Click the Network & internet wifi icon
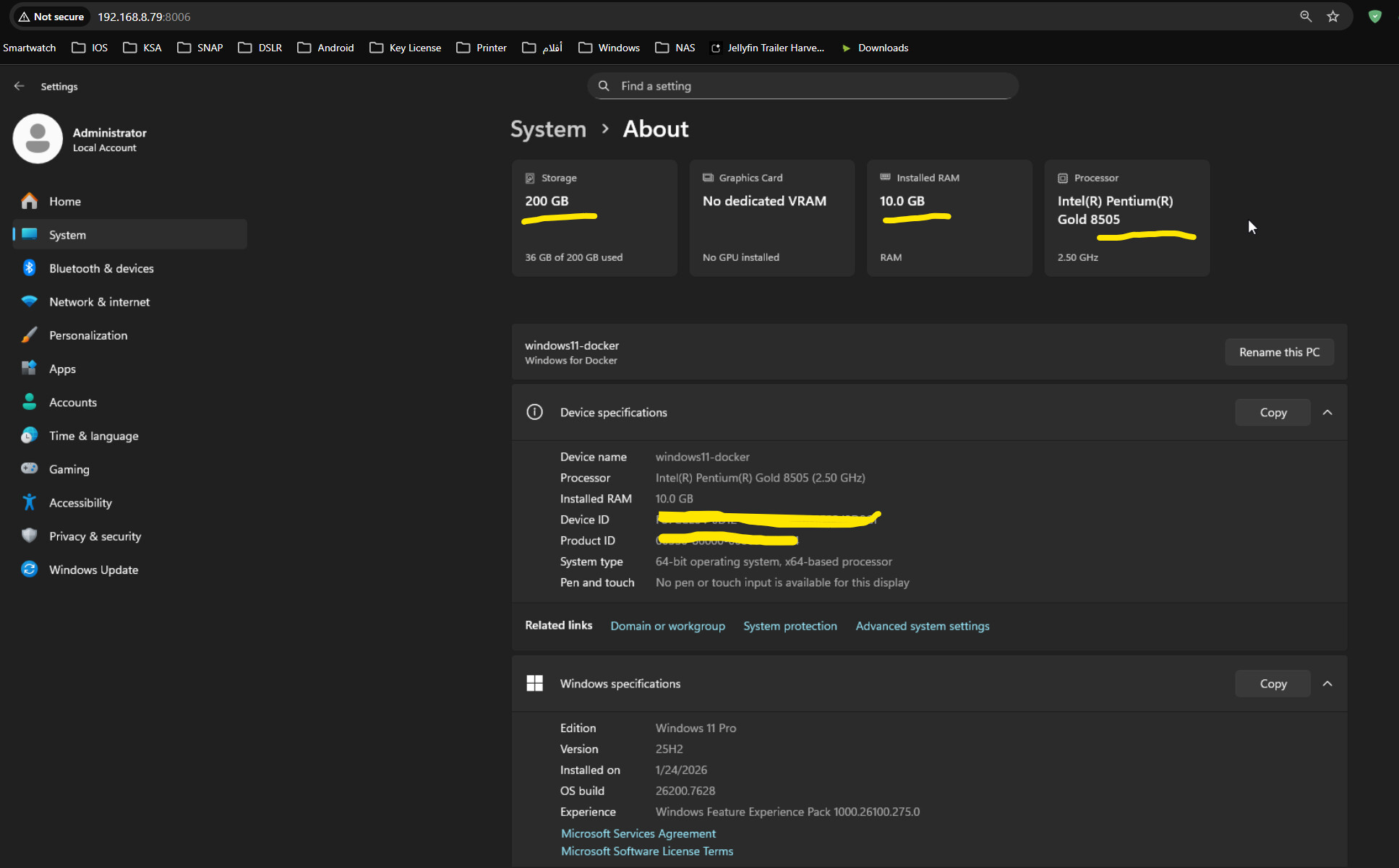 [29, 301]
